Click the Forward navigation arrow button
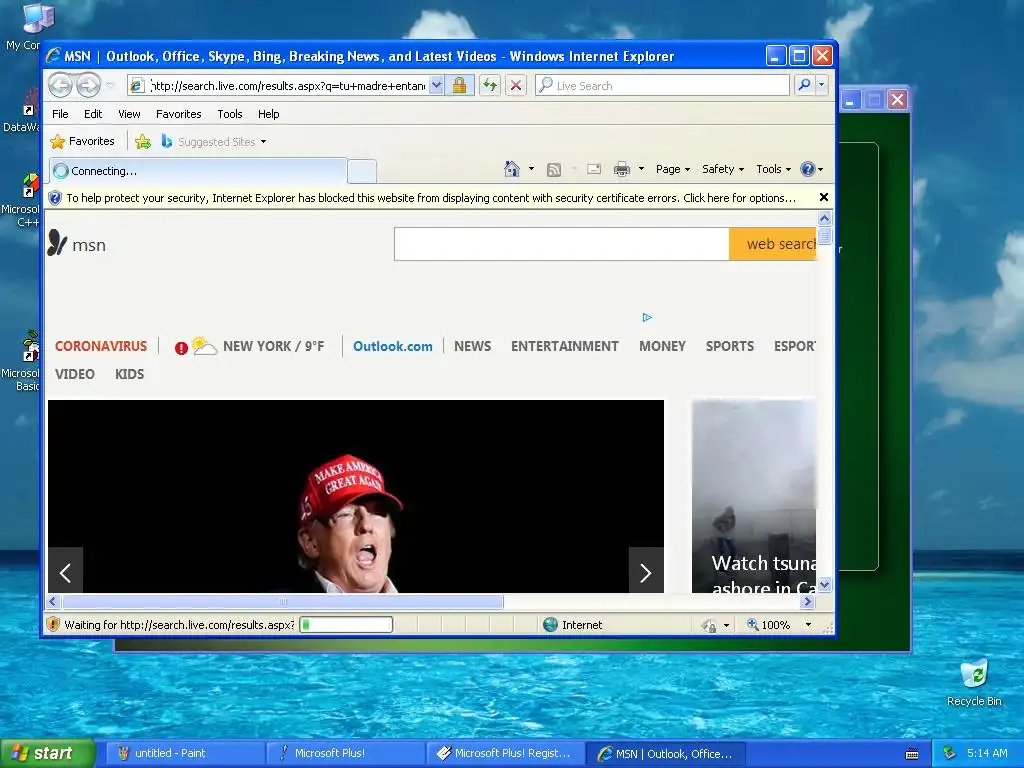 [x=88, y=86]
